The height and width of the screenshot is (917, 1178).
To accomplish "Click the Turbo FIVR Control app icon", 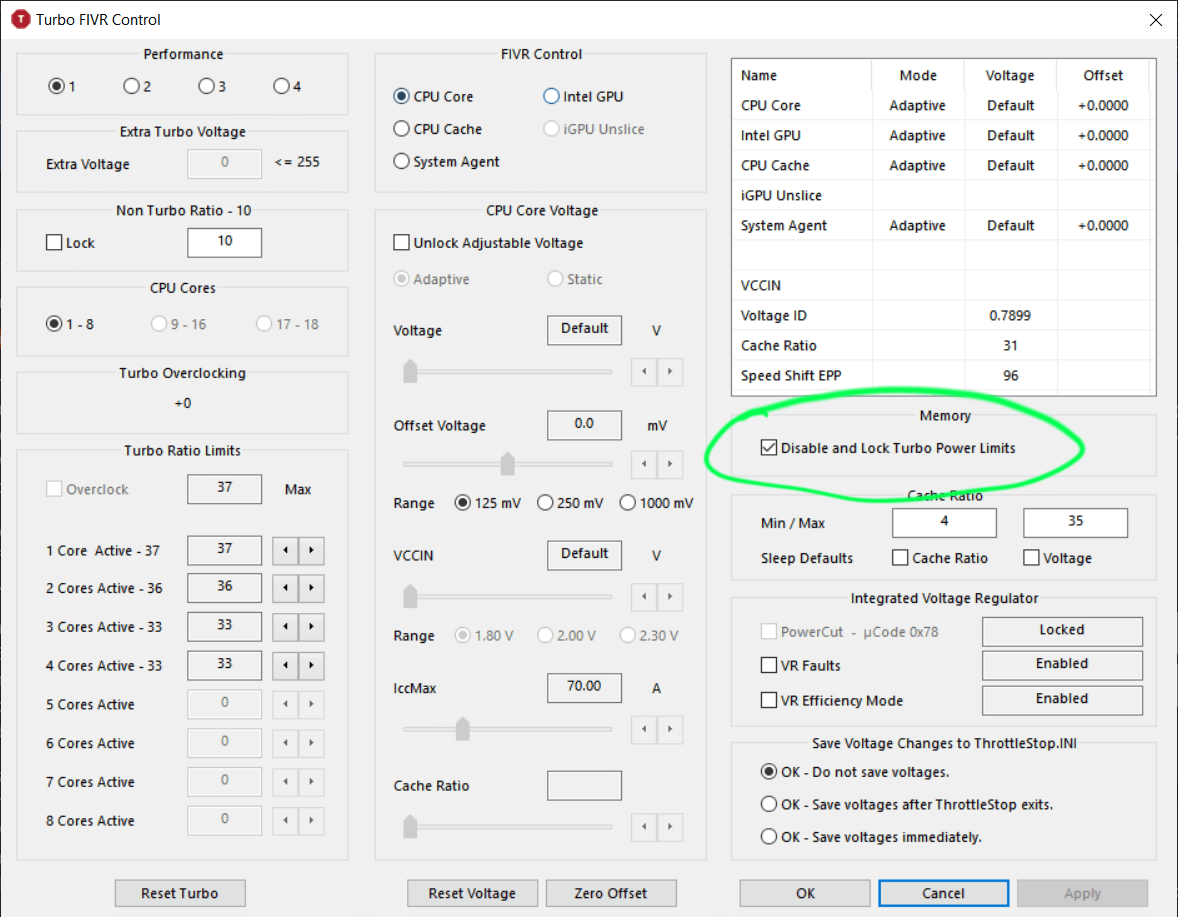I will click(x=20, y=20).
